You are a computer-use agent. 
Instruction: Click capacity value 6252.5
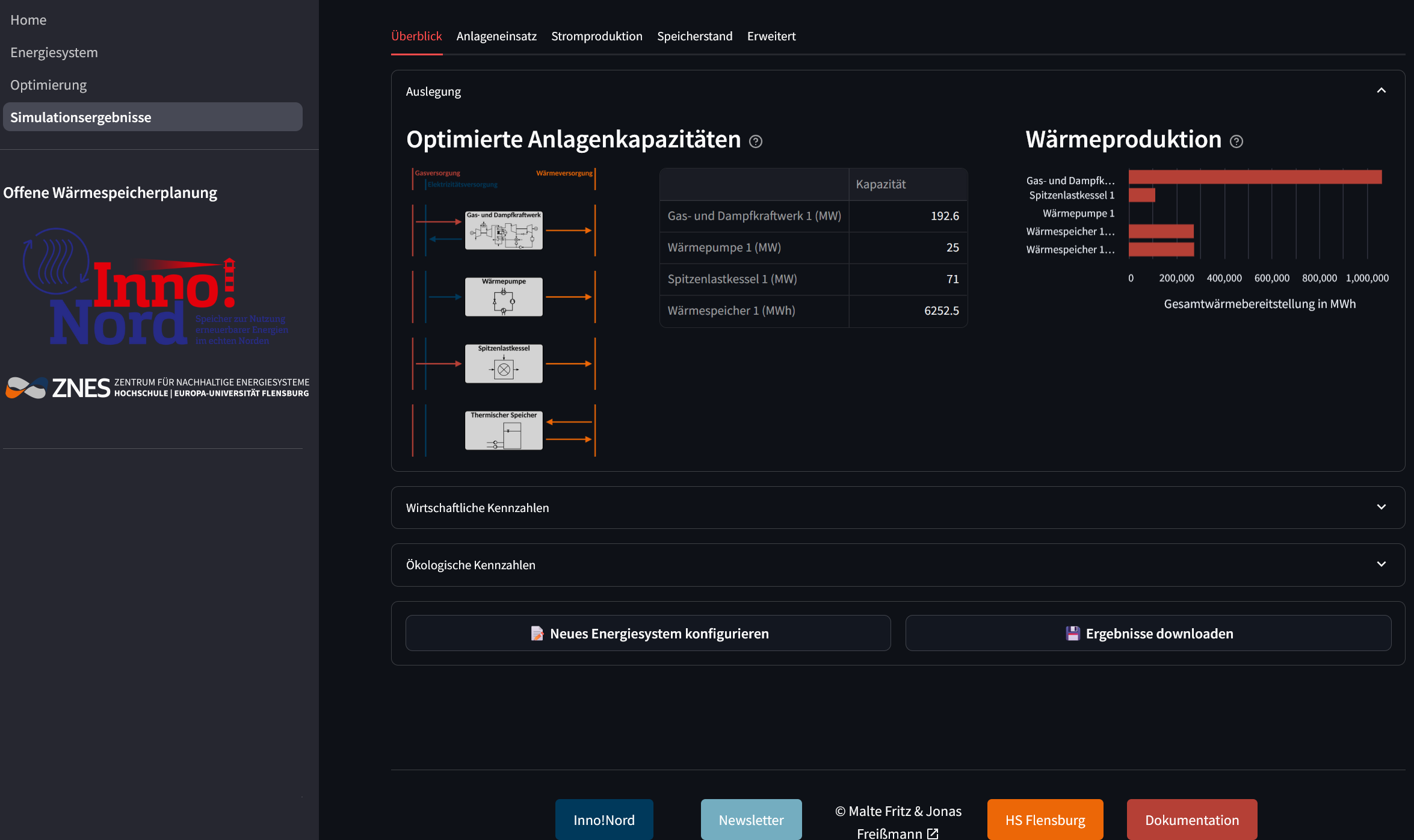click(942, 310)
